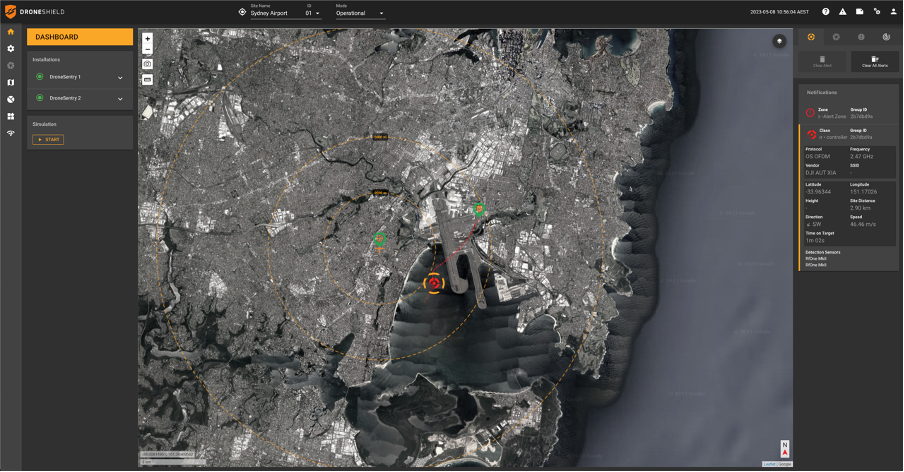904x472 pixels.
Task: Click the Frequency value 2.47 GHz
Action: [861, 156]
